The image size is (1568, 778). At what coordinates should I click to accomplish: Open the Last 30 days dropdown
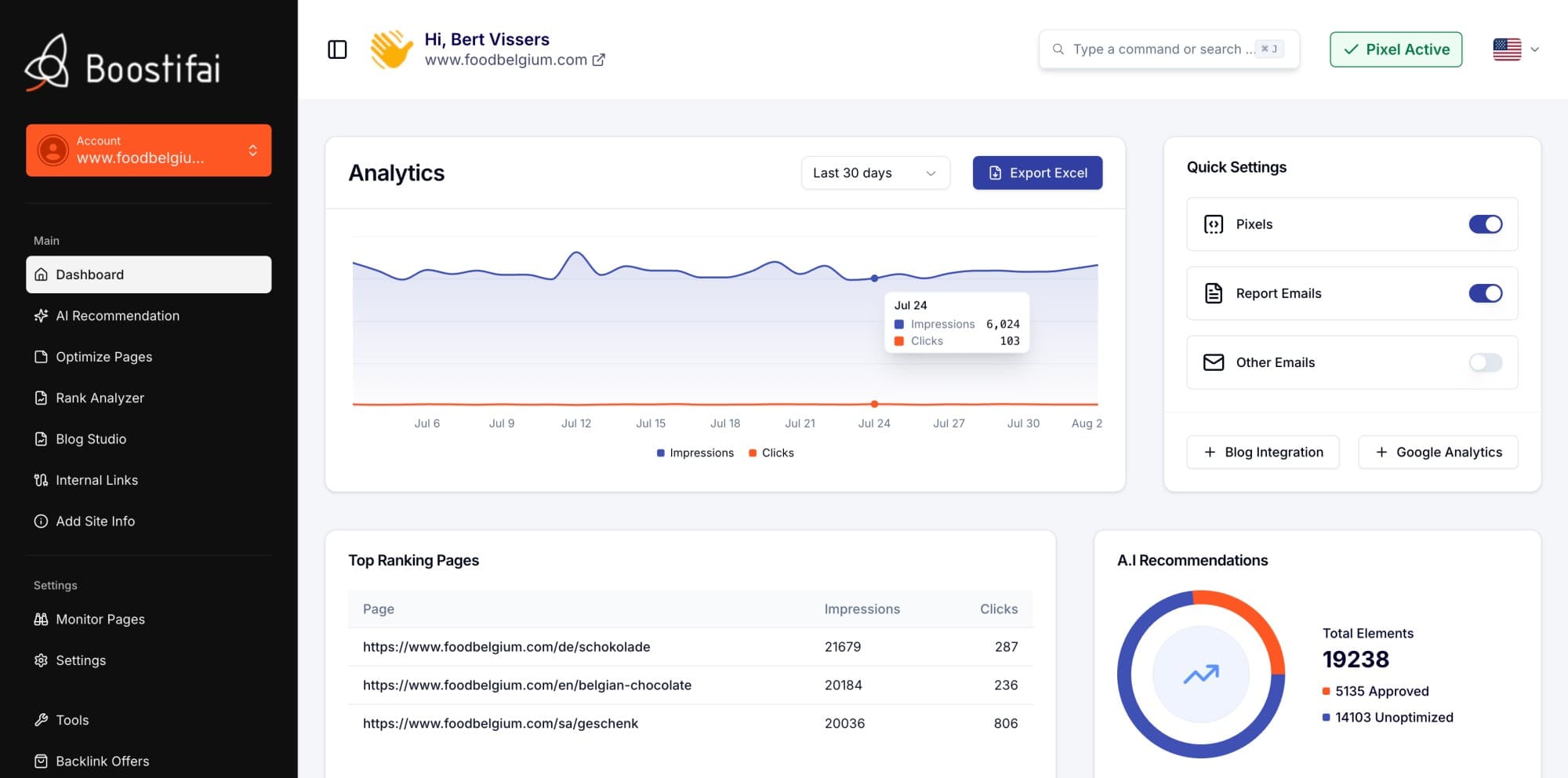pyautogui.click(x=875, y=173)
